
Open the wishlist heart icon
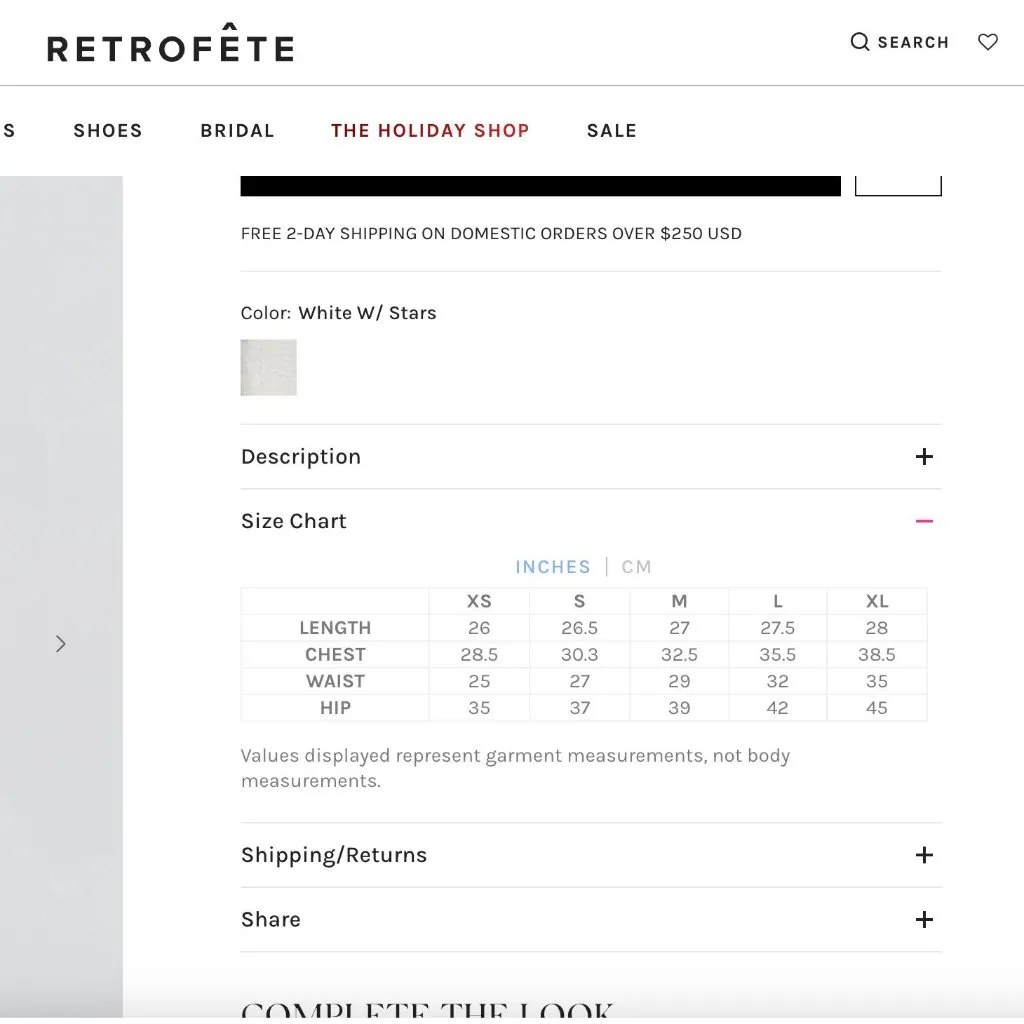tap(988, 42)
